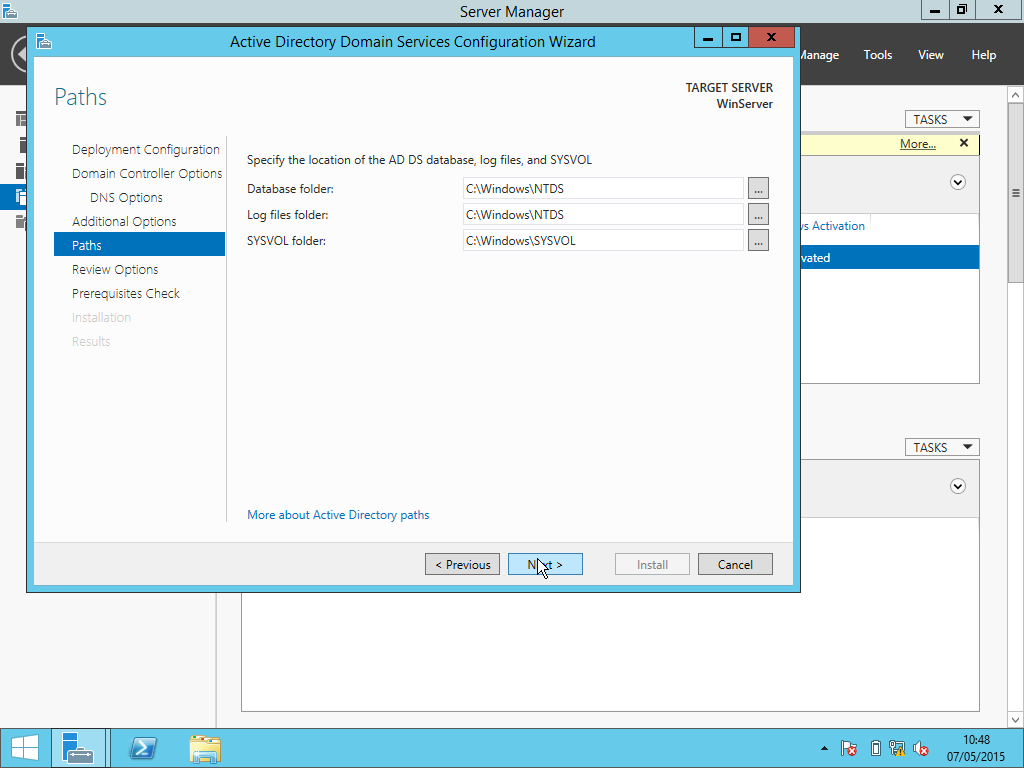Click the Server Manager vertical scrollbar thumb
The image size is (1024, 768).
(x=1016, y=193)
